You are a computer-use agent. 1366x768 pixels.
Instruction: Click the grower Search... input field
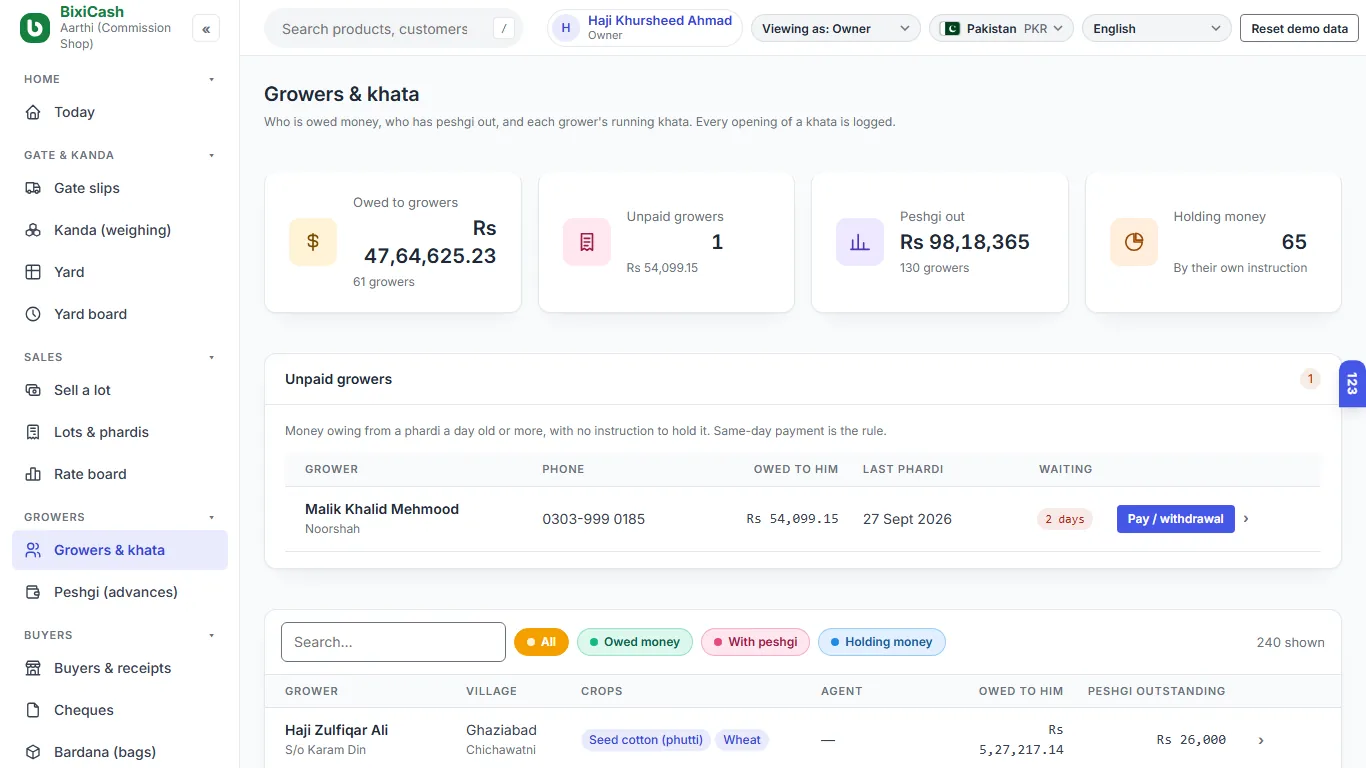click(393, 642)
